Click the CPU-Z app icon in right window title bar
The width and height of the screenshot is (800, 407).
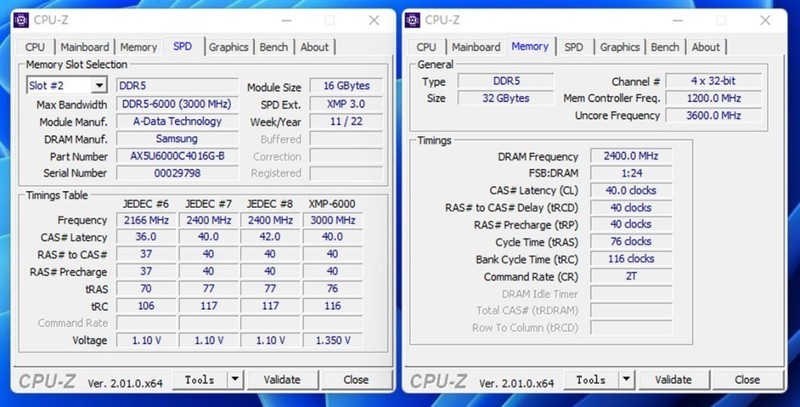click(x=413, y=20)
